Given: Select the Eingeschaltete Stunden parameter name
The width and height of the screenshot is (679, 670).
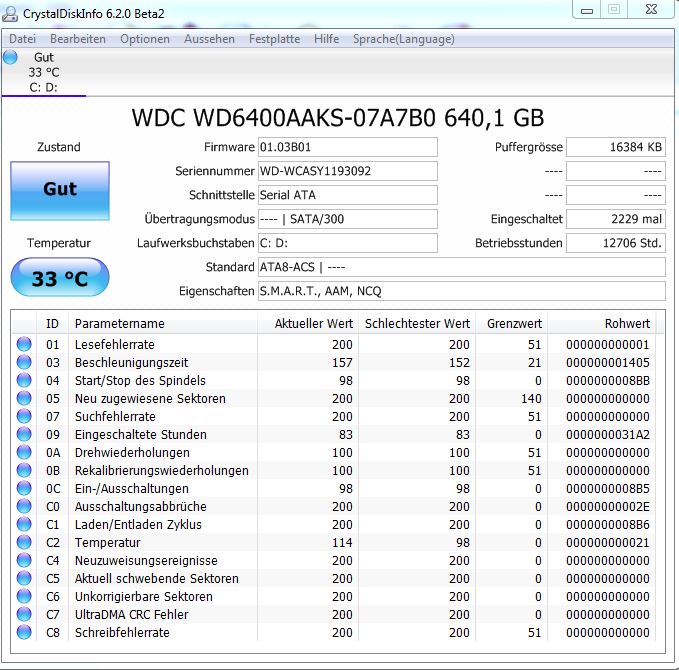Looking at the screenshot, I should (141, 434).
